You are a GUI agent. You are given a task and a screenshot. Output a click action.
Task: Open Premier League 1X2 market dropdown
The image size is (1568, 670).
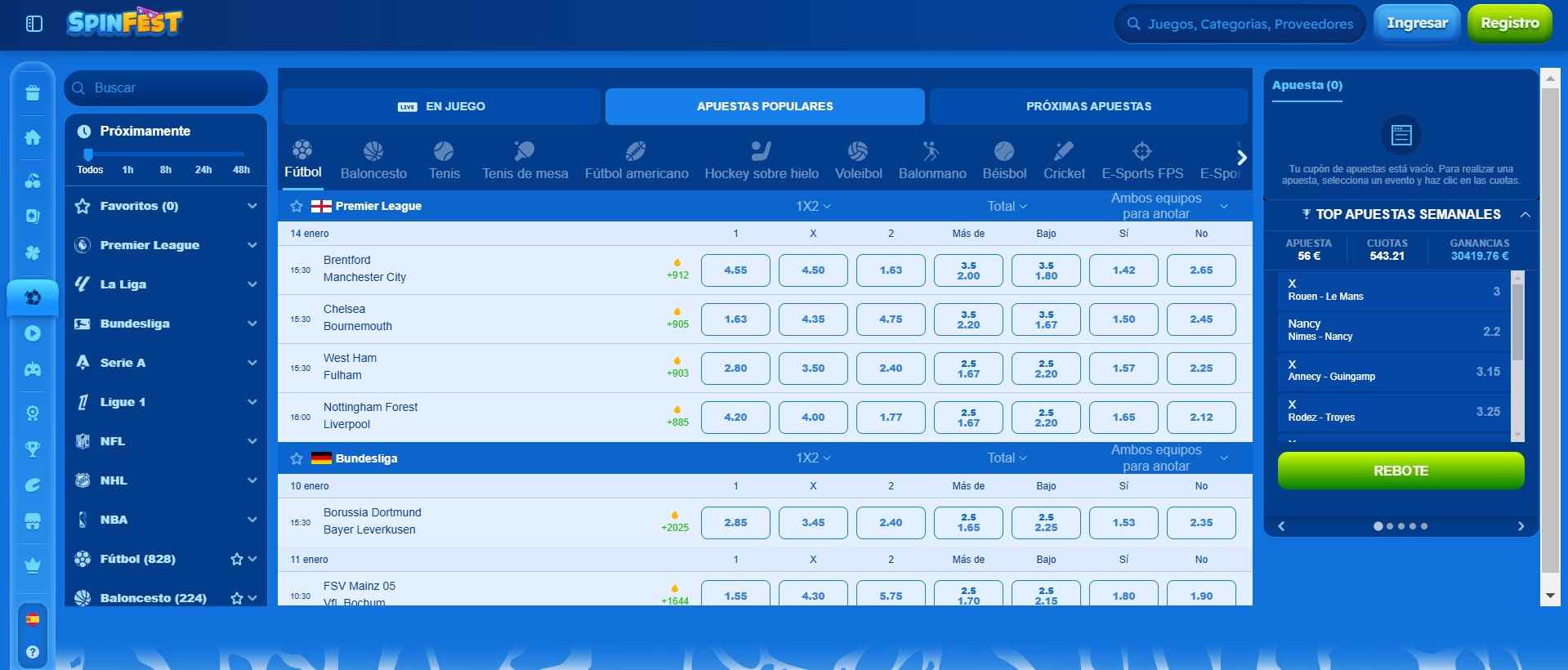(x=813, y=207)
